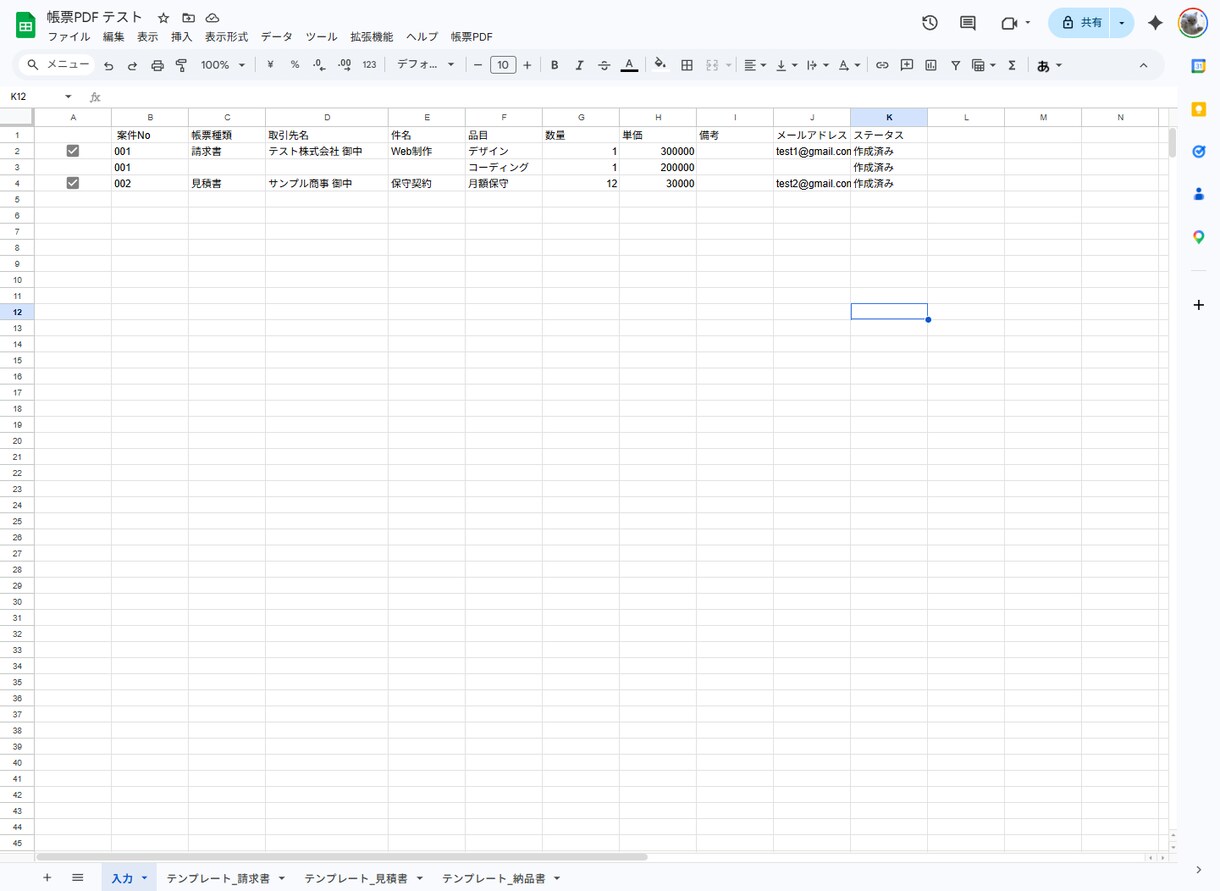
Task: Apply yen currency format
Action: (270, 65)
